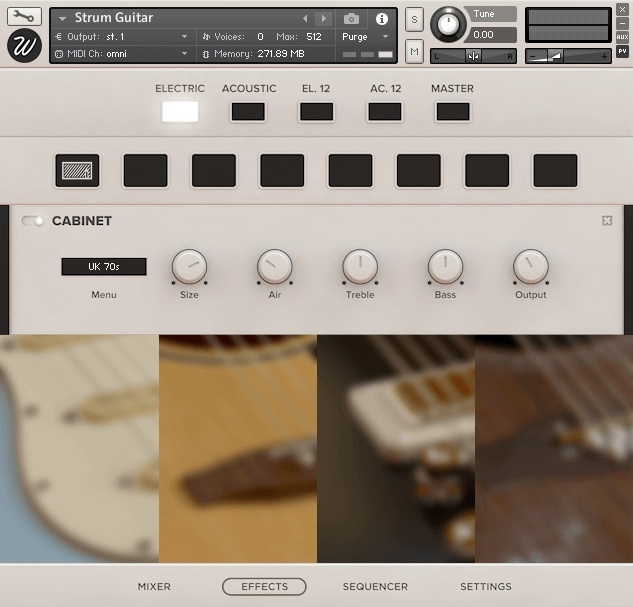633x607 pixels.
Task: Toggle the Cabinet effect power switch
Action: tap(33, 221)
